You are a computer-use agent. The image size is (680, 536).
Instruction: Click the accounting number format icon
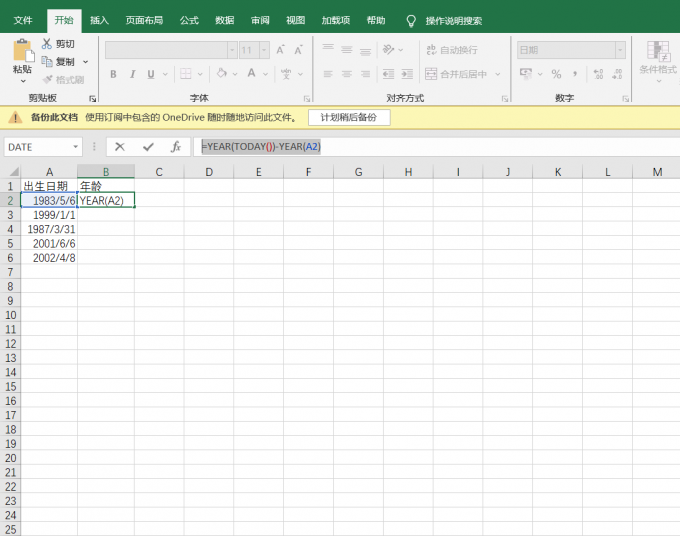[x=526, y=74]
